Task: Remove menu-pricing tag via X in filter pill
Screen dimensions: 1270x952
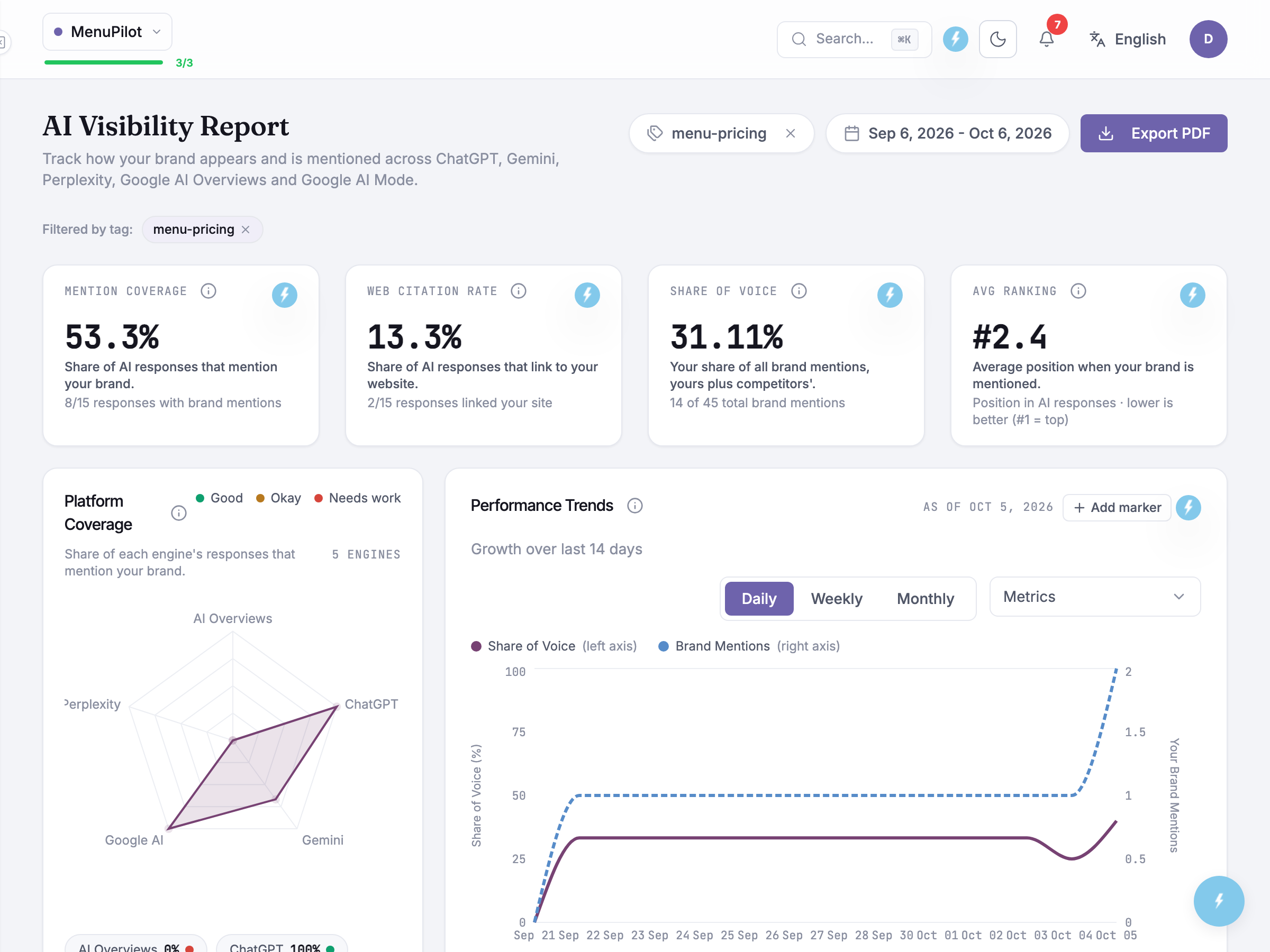Action: coord(791,133)
